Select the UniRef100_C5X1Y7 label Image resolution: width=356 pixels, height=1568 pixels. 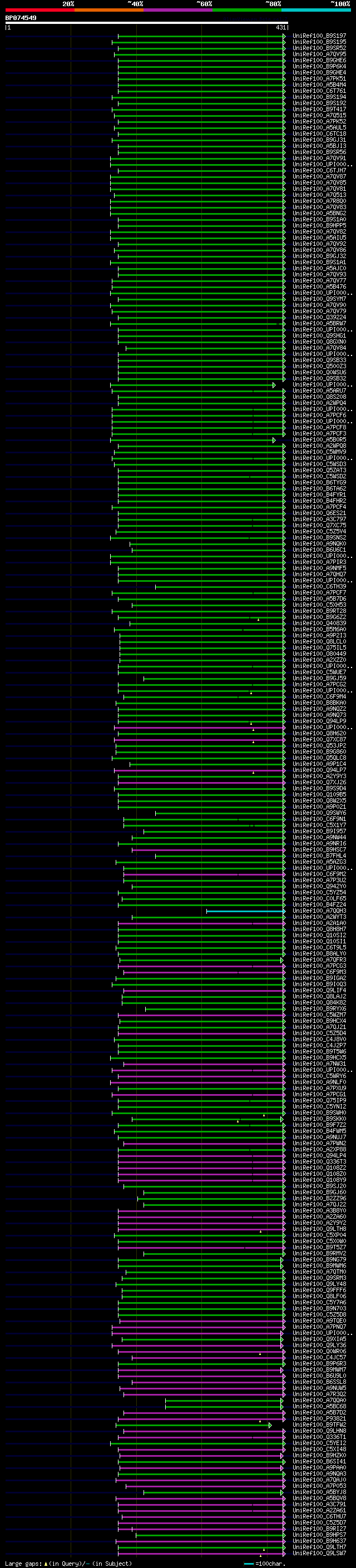[319, 825]
